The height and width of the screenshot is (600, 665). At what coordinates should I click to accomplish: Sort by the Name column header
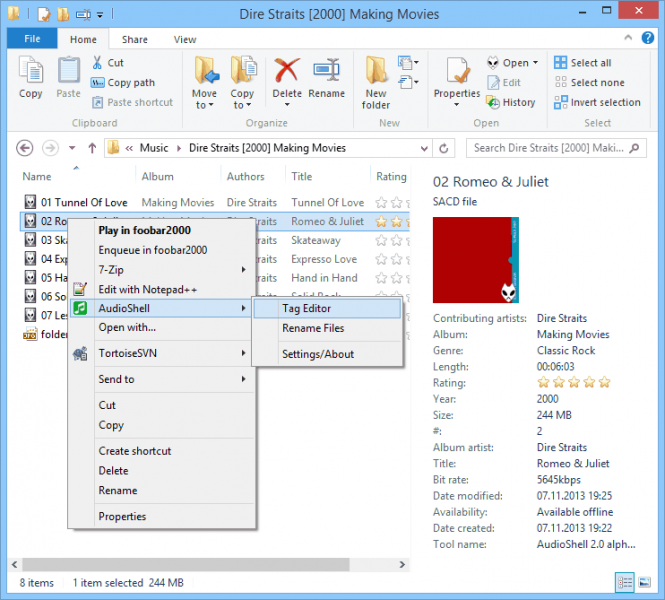[37, 176]
